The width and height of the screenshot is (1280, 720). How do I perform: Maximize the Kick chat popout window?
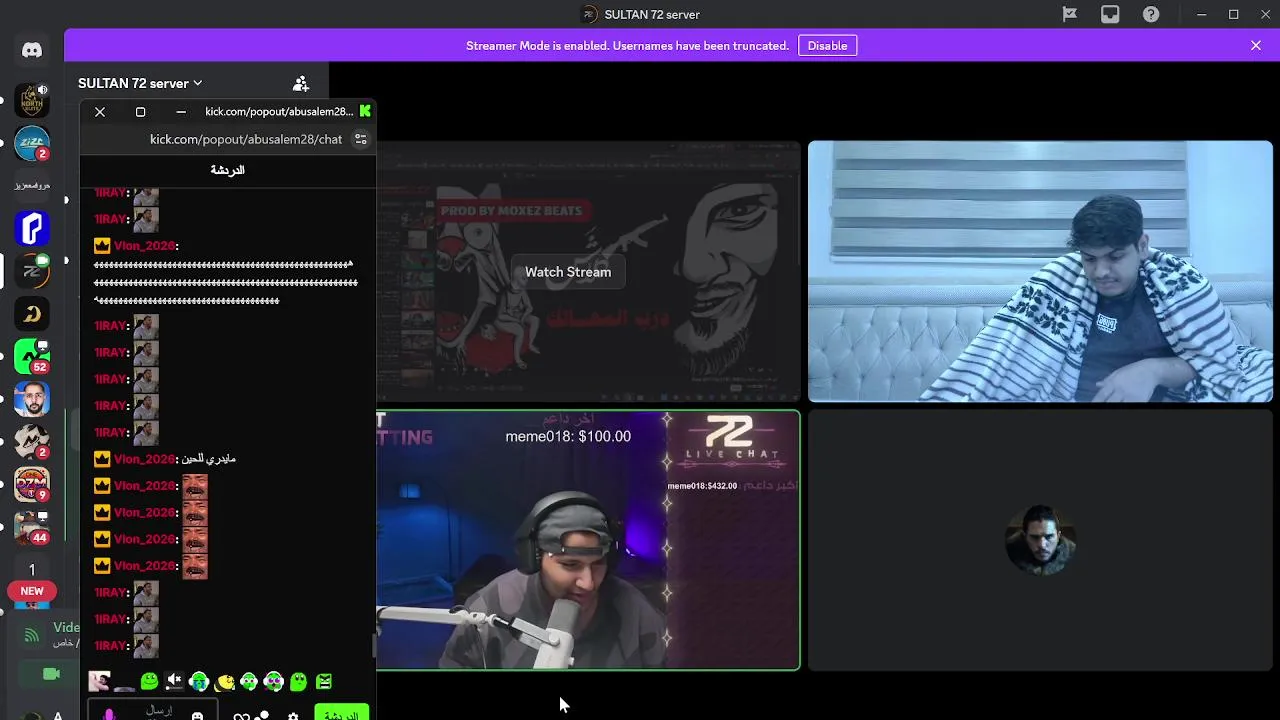(140, 112)
